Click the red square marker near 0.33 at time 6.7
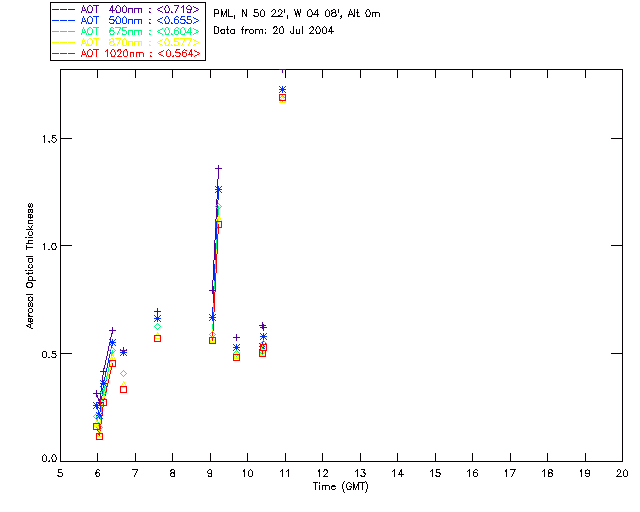Image resolution: width=640 pixels, height=512 pixels. [123, 390]
